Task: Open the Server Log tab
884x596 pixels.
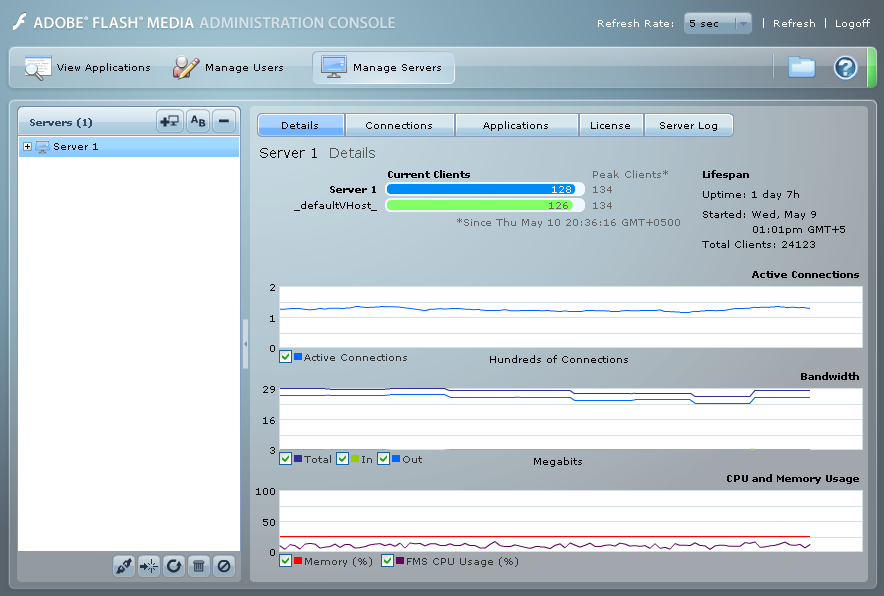Action: point(688,125)
